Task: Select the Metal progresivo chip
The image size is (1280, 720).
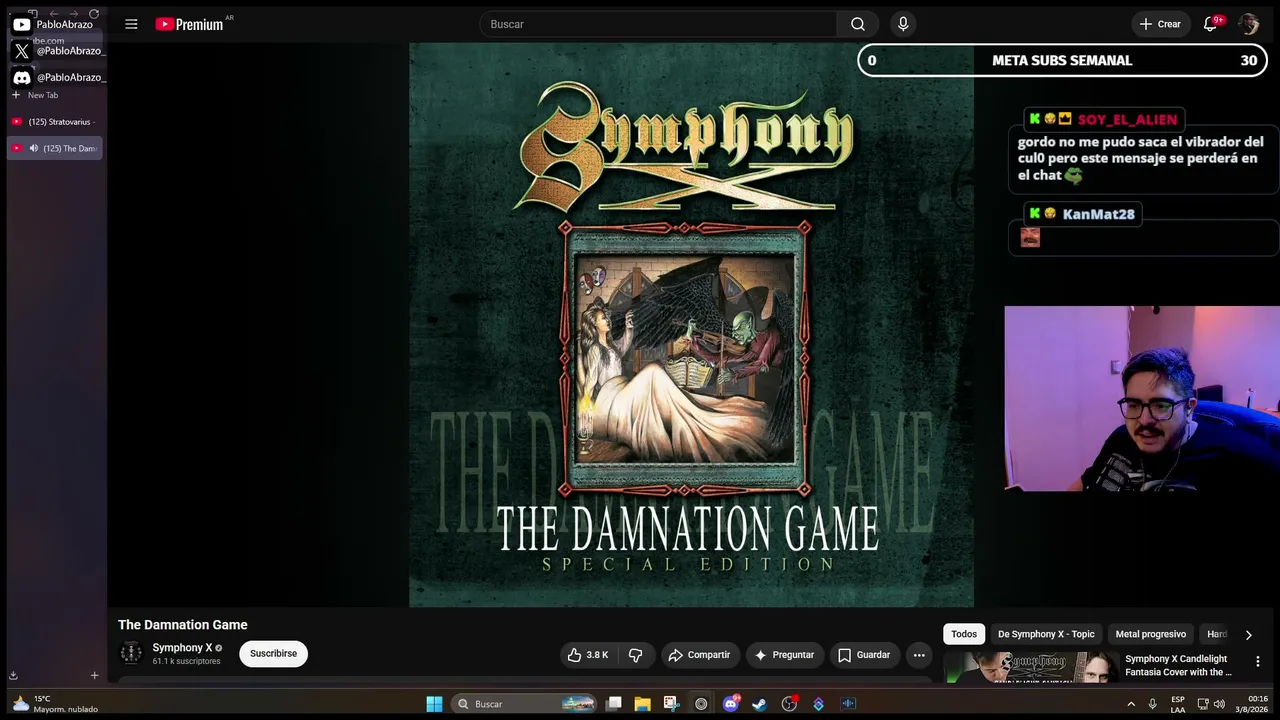Action: [x=1151, y=634]
